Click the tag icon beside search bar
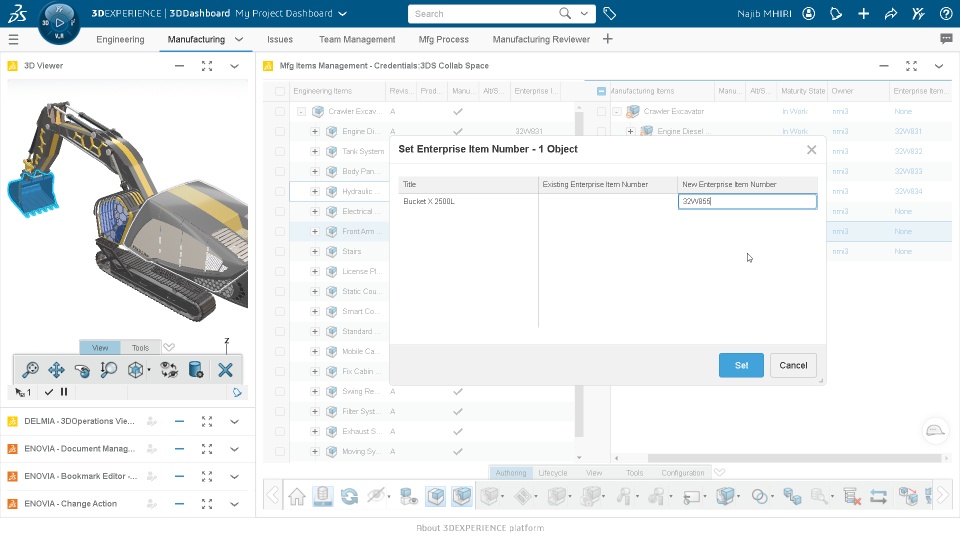The height and width of the screenshot is (540, 960). click(x=609, y=13)
